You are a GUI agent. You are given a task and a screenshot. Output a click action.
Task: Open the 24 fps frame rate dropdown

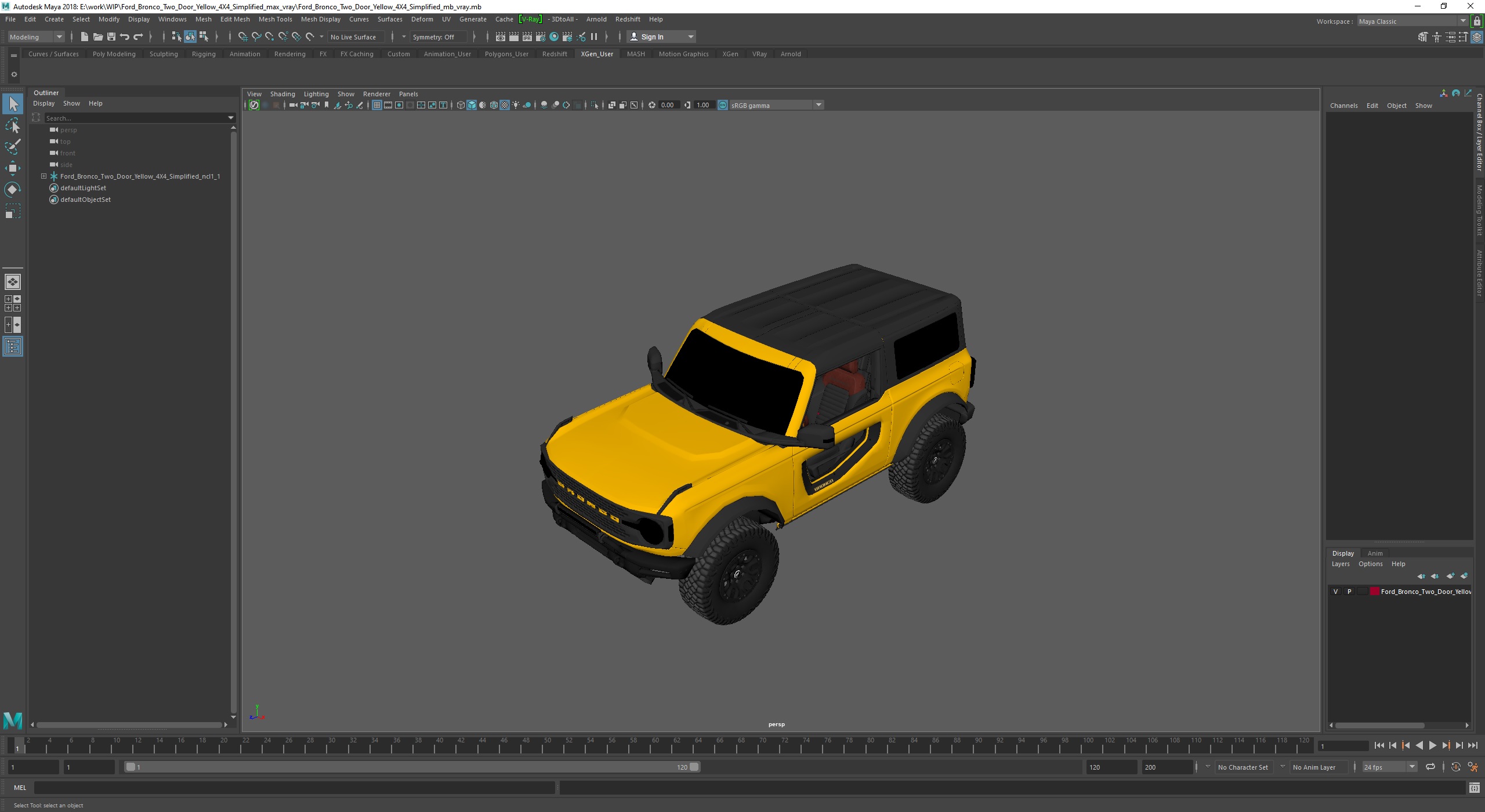[x=1389, y=767]
